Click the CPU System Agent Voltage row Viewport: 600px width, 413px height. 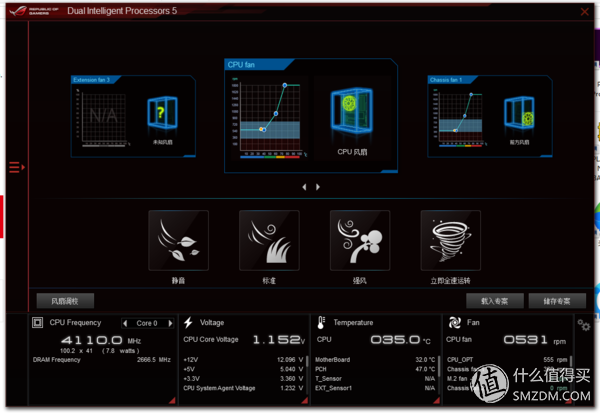(x=243, y=388)
